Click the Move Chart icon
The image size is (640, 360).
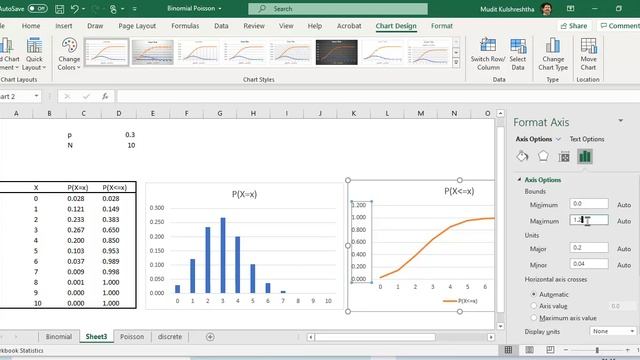click(588, 46)
